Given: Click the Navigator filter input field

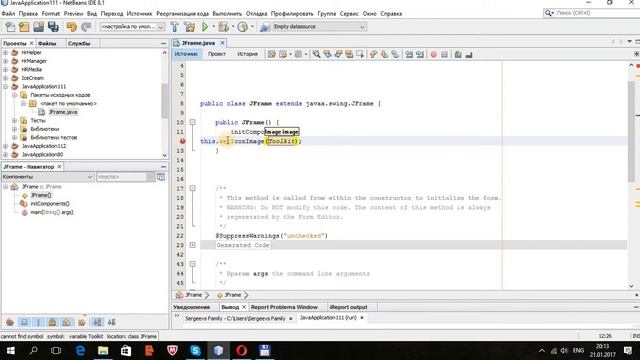Looking at the screenshot, I should [121, 177].
